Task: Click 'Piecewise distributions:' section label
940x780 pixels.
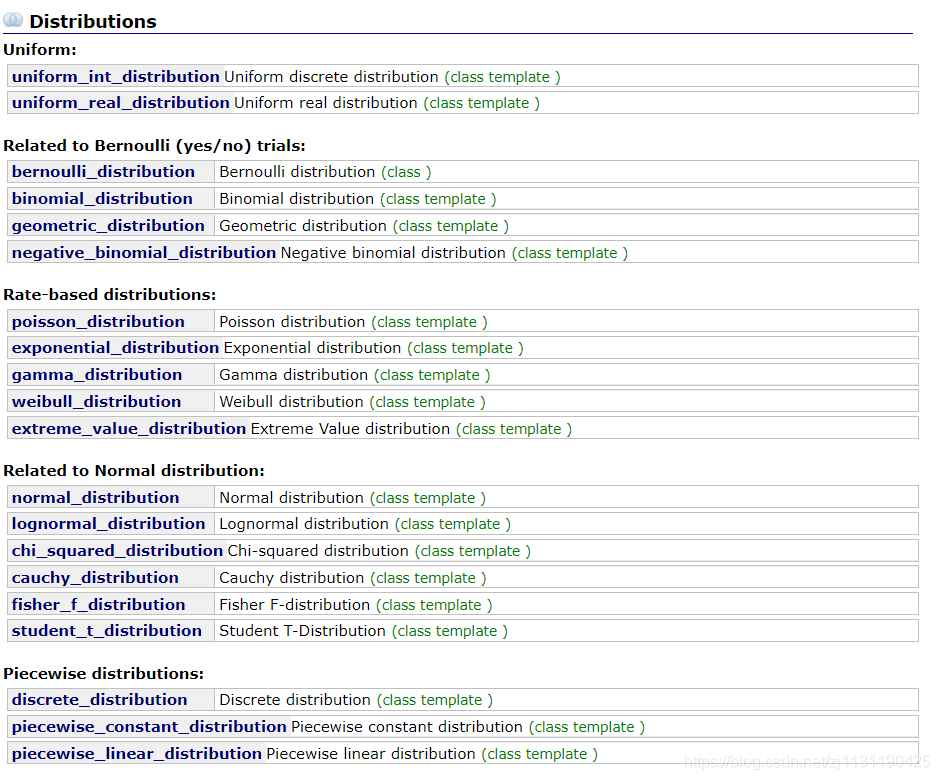Action: [x=104, y=674]
